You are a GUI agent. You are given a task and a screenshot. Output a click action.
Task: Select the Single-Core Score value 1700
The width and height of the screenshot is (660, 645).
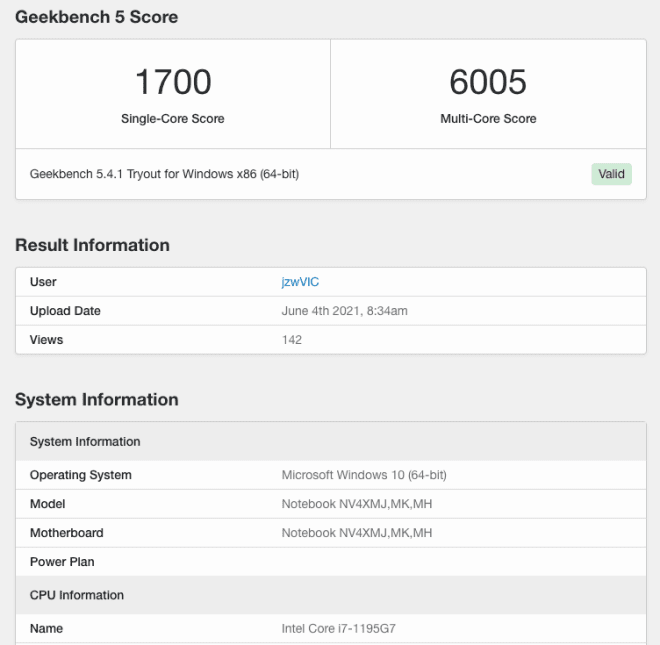(173, 82)
